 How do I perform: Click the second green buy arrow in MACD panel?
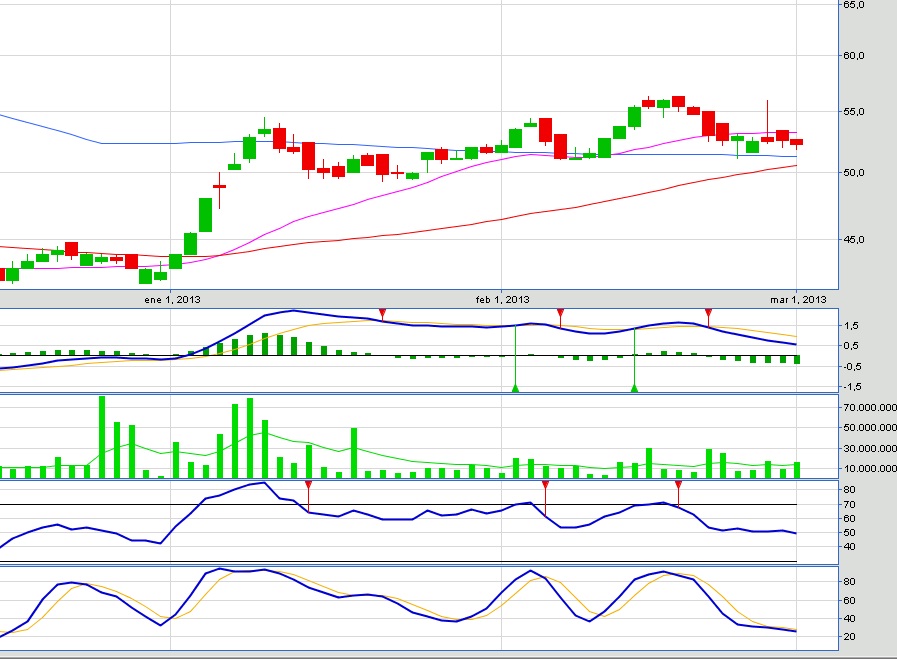(634, 386)
